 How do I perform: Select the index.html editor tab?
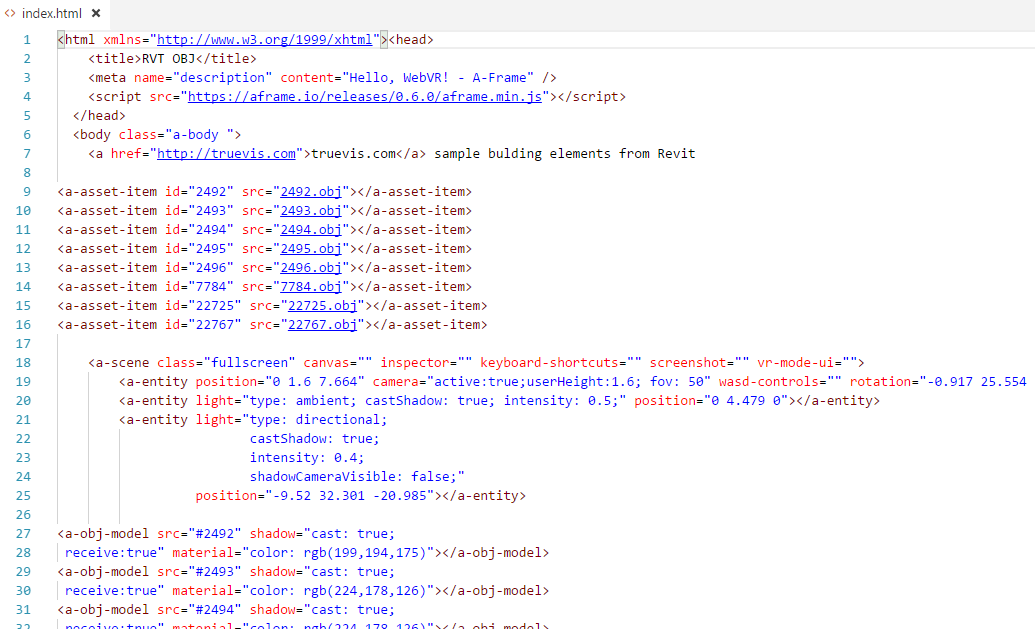coord(54,13)
